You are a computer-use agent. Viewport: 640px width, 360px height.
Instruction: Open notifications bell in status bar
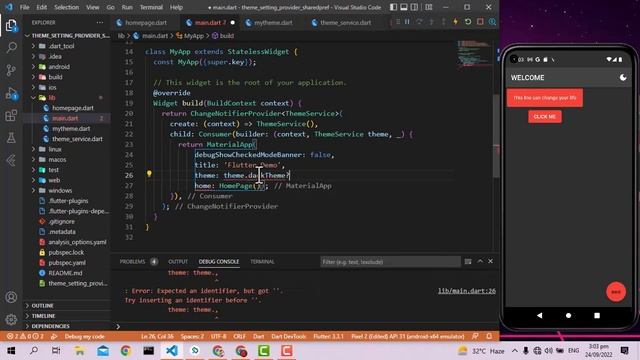point(489,336)
